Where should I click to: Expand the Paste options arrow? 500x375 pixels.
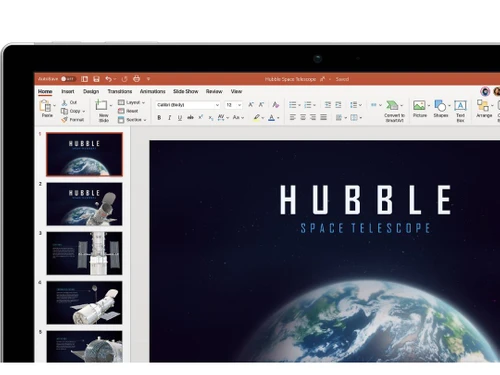[x=55, y=106]
